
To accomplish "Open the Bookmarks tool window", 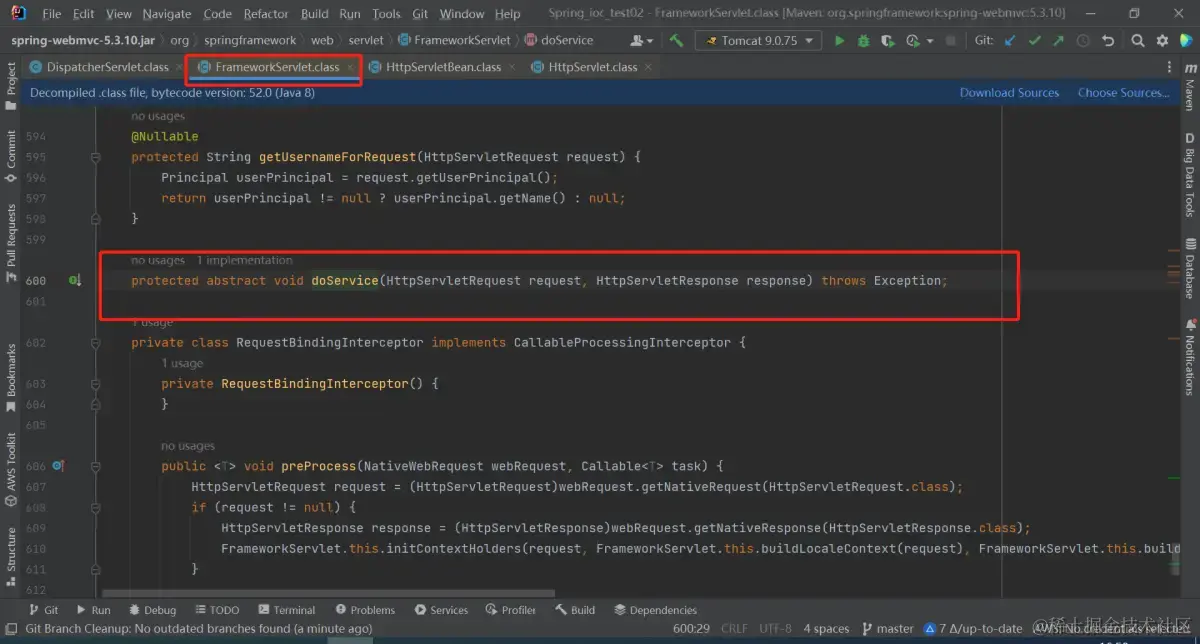I will tap(11, 377).
